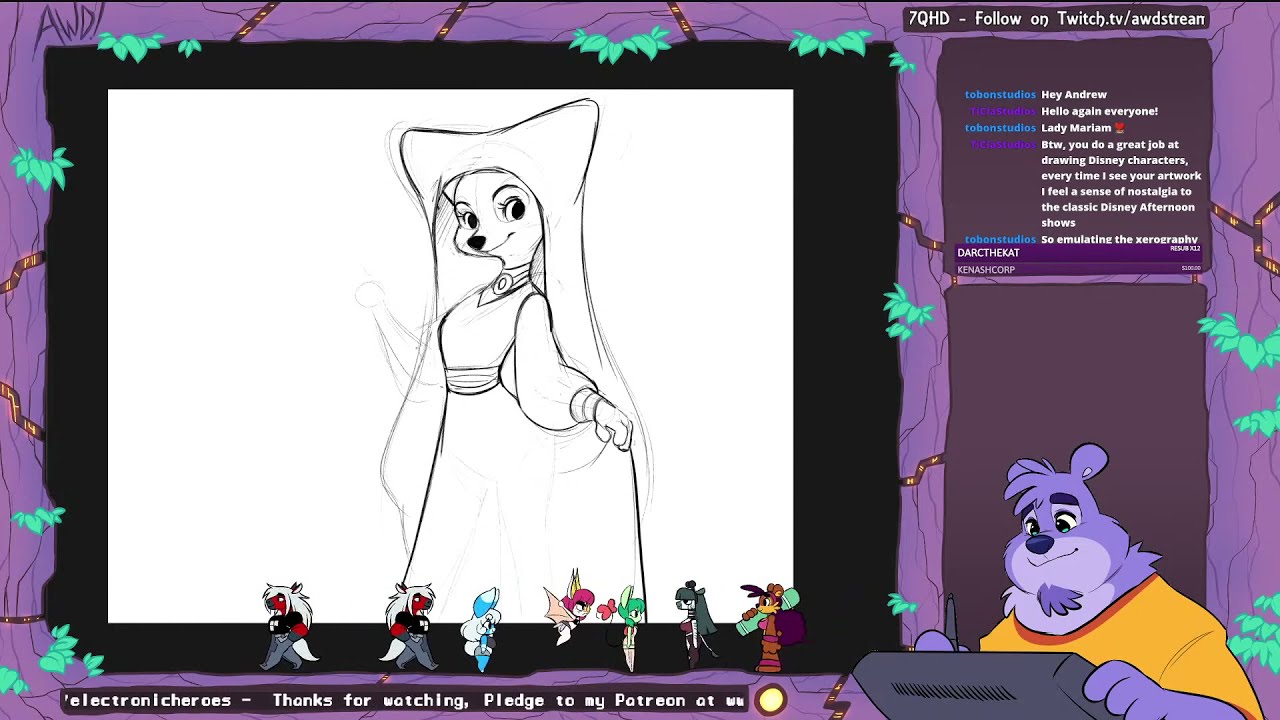This screenshot has height=720, width=1280.
Task: Click tobonstudios beside 'Lady Mariam'
Action: pos(1000,128)
